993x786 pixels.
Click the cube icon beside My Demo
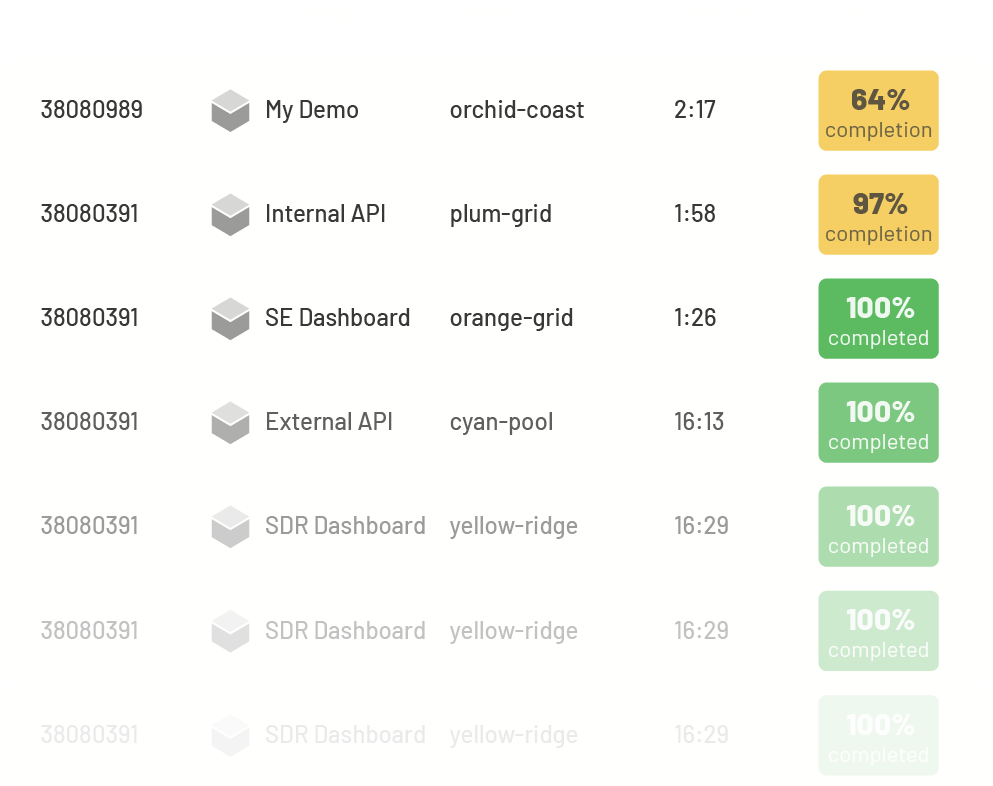pos(230,110)
